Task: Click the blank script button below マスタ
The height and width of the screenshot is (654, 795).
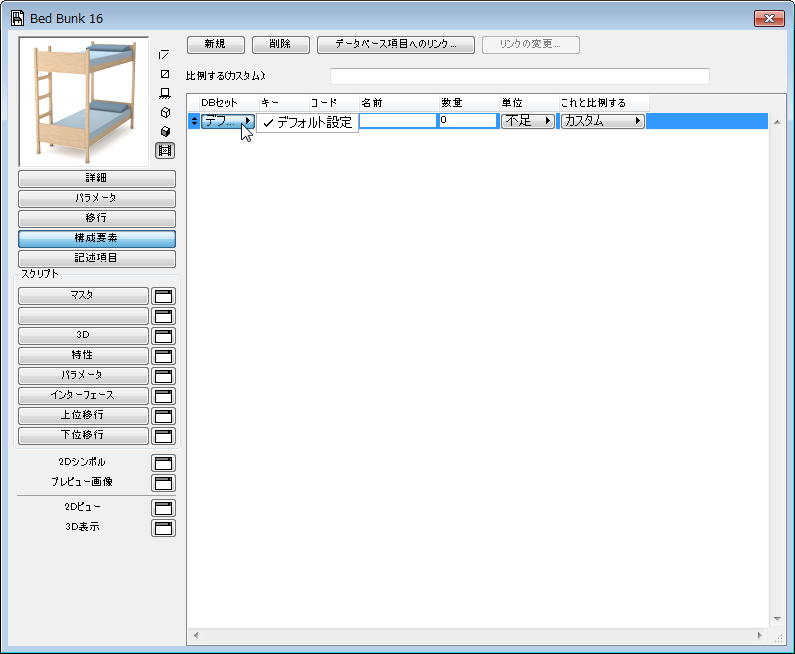Action: click(83, 316)
